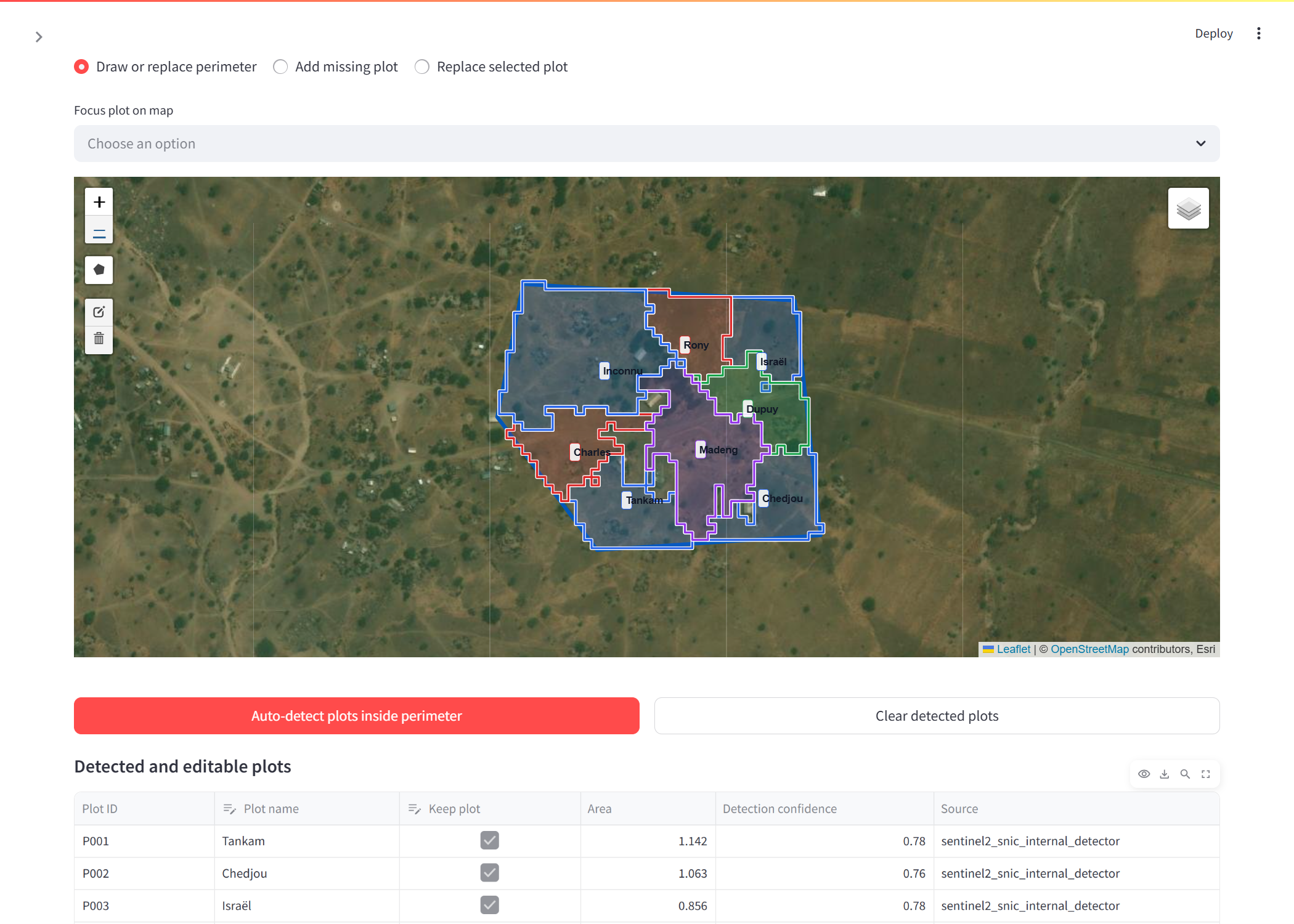The height and width of the screenshot is (924, 1294).
Task: Select Replace selected plot radio option
Action: point(490,67)
